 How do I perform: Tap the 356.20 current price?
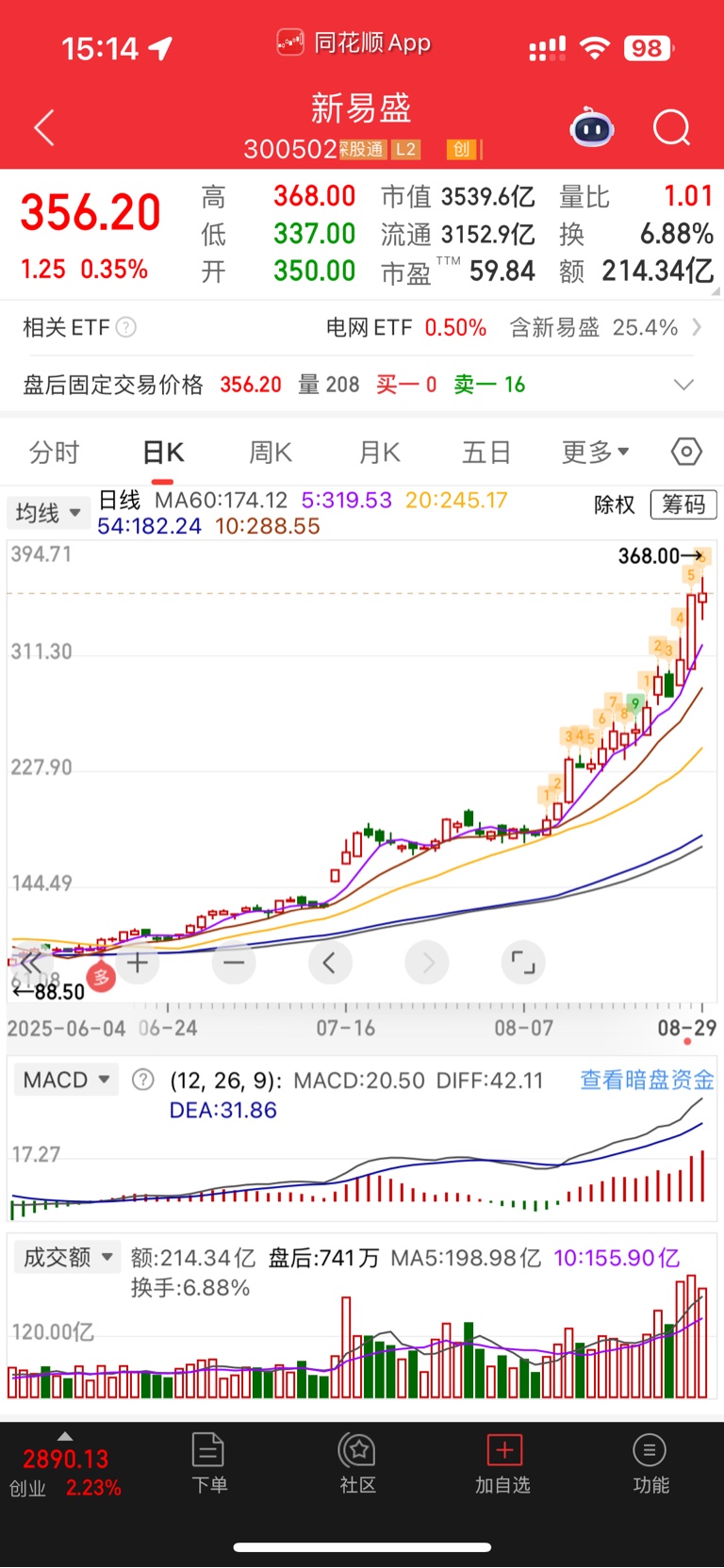[90, 212]
